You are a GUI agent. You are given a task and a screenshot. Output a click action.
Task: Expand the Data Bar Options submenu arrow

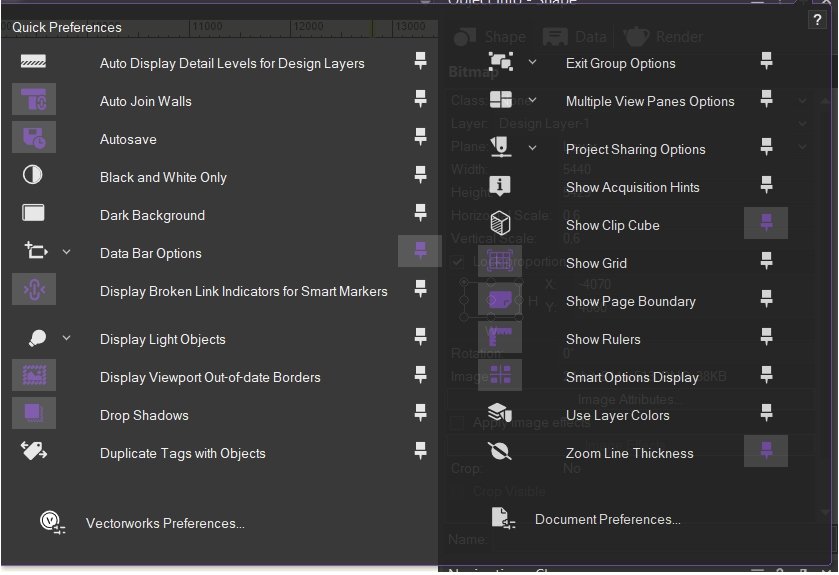(x=66, y=253)
